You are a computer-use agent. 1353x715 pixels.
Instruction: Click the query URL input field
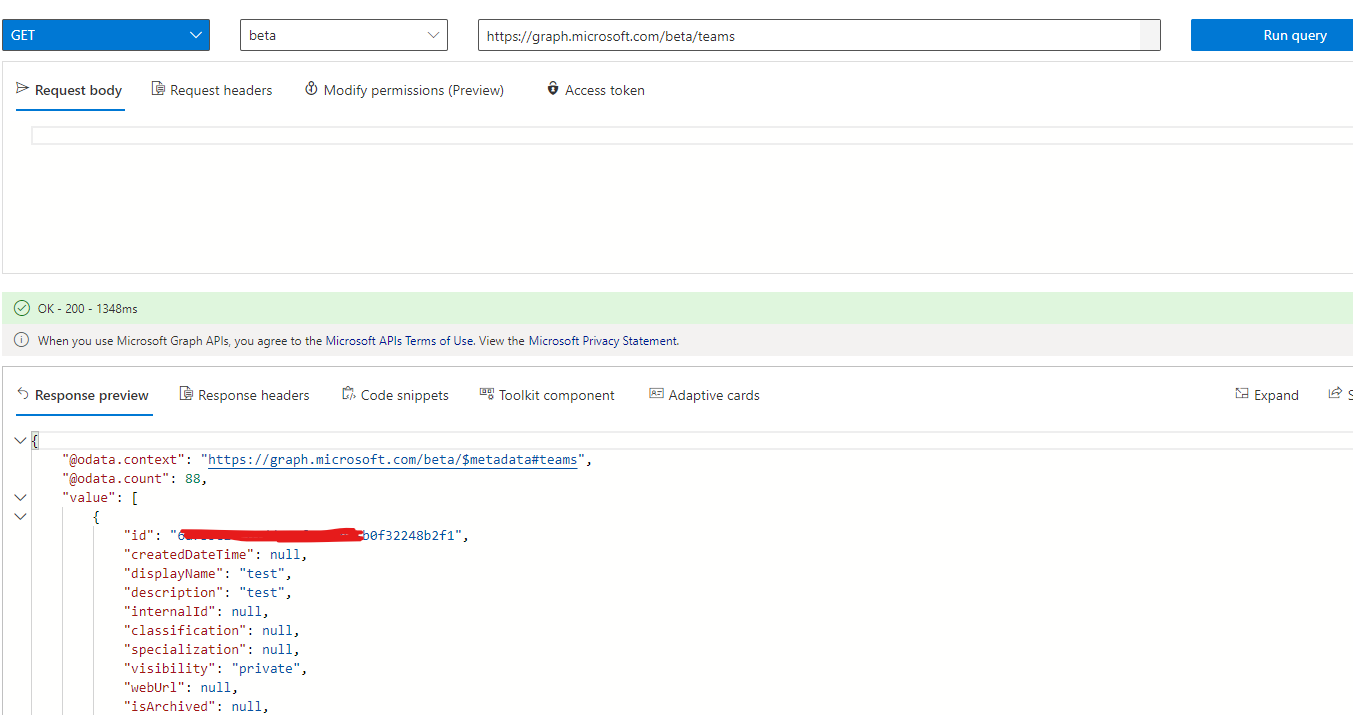pos(819,35)
